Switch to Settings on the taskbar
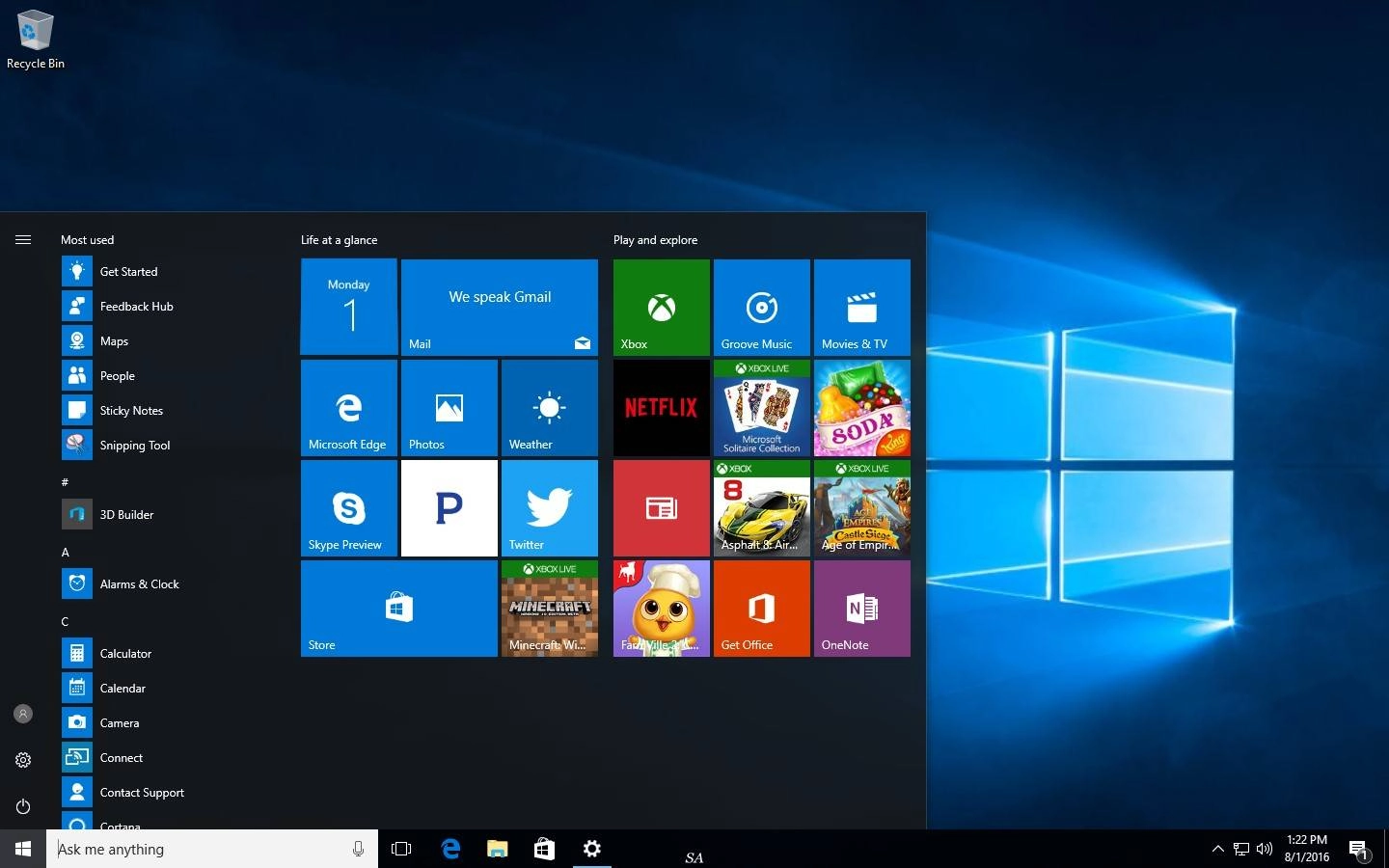 (591, 849)
